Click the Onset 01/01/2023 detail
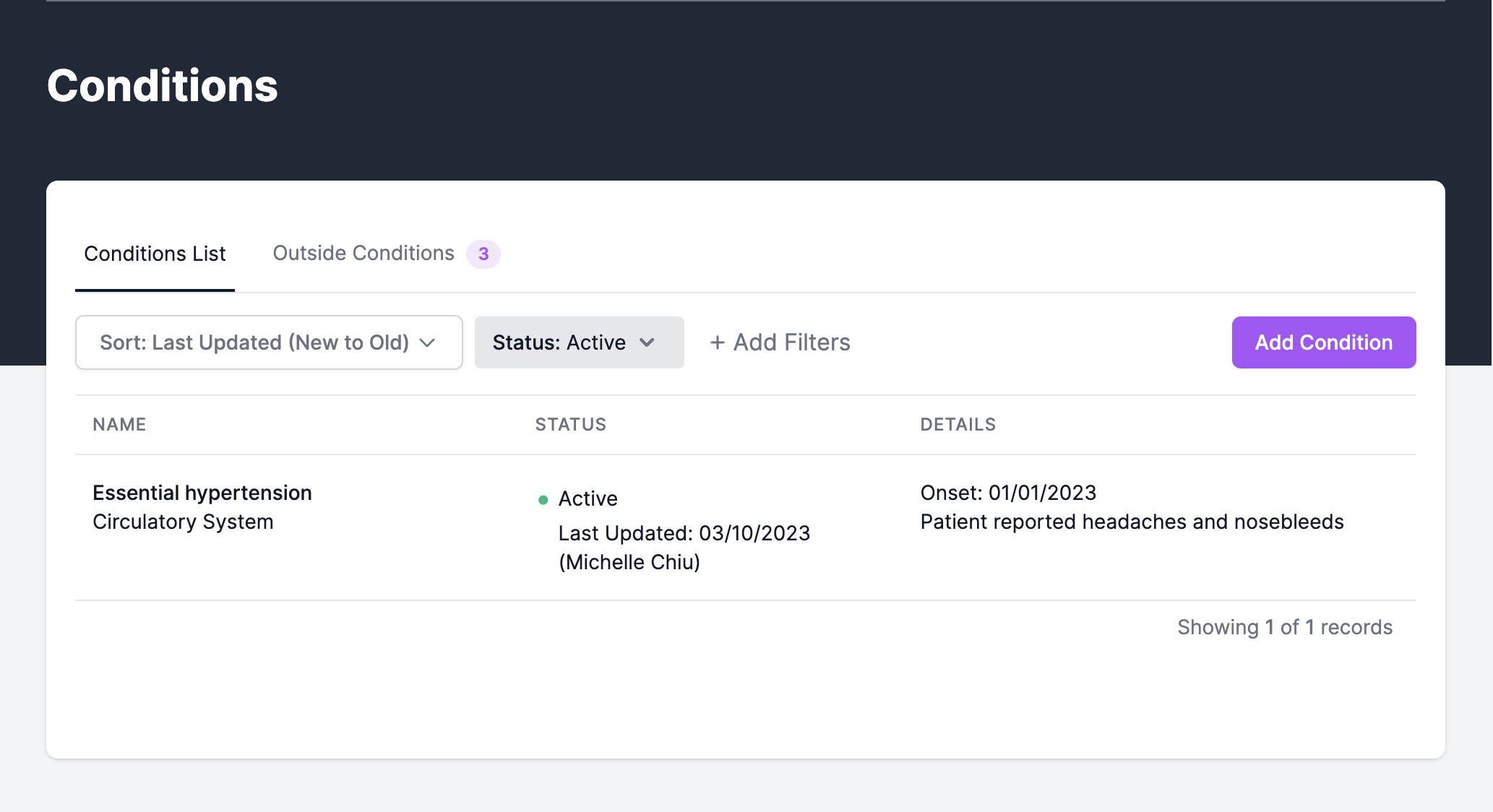 1008,493
